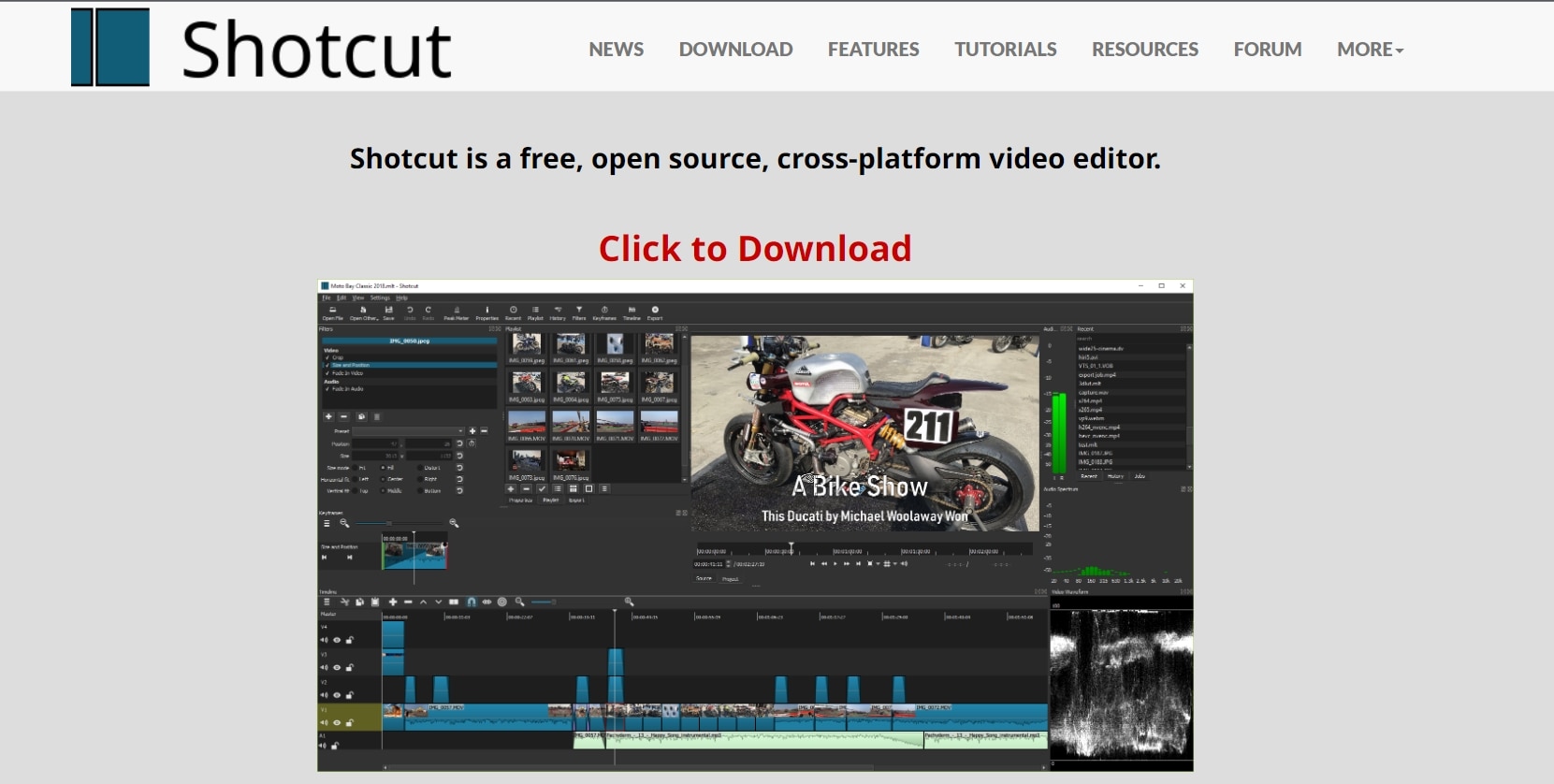Switch to the Jobs tab in Recent panel

coord(1140,476)
